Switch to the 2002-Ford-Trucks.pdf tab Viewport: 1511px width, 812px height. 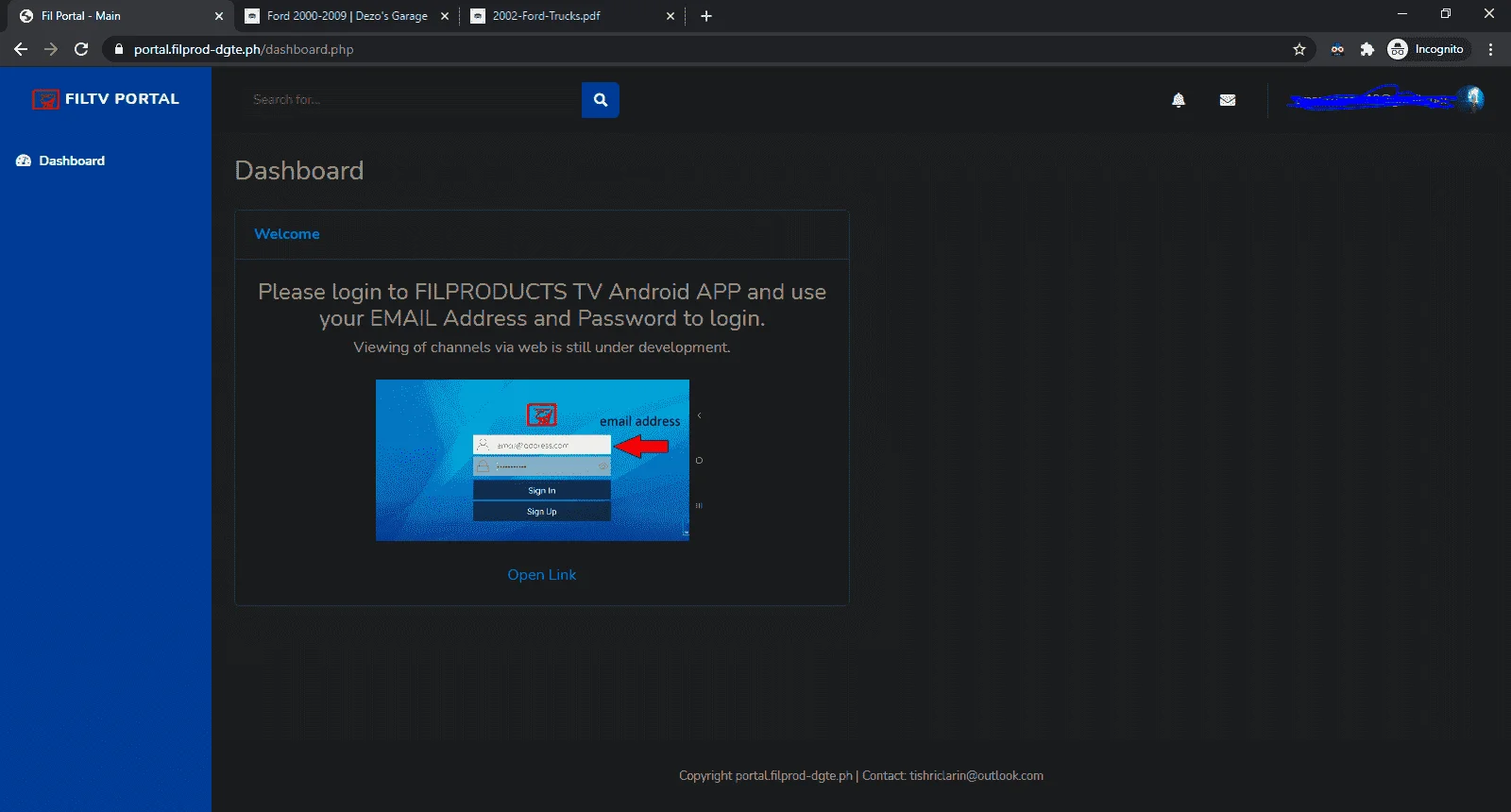click(572, 16)
